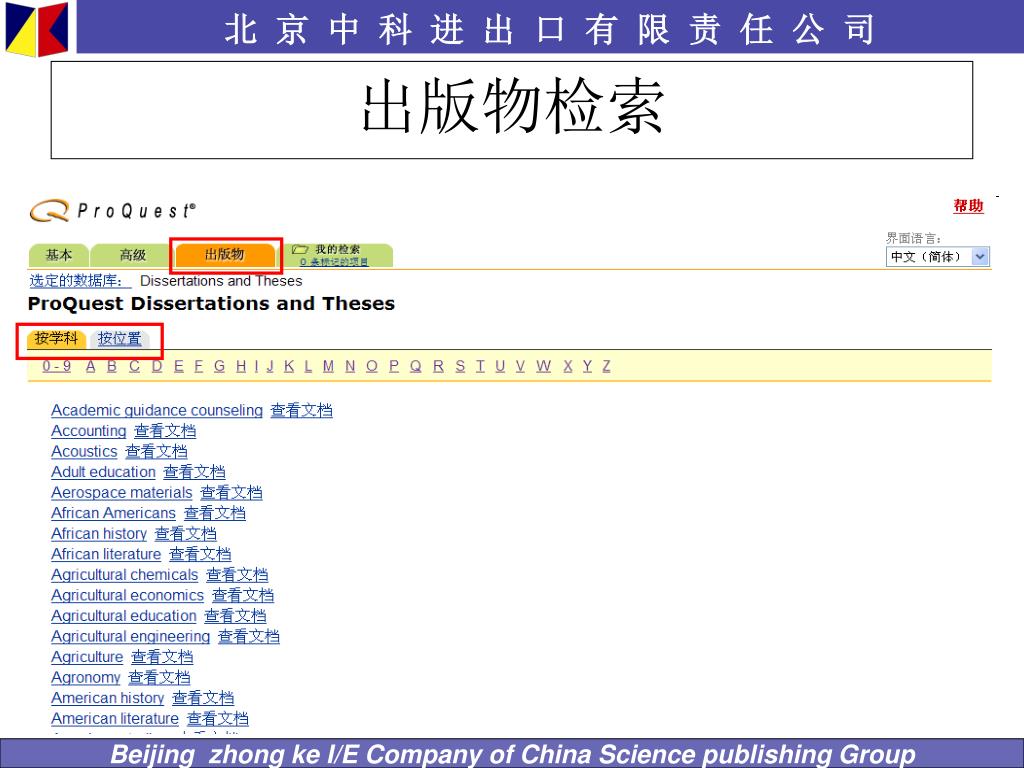Image resolution: width=1024 pixels, height=768 pixels.
Task: Jump to letter B in index
Action: (x=112, y=366)
